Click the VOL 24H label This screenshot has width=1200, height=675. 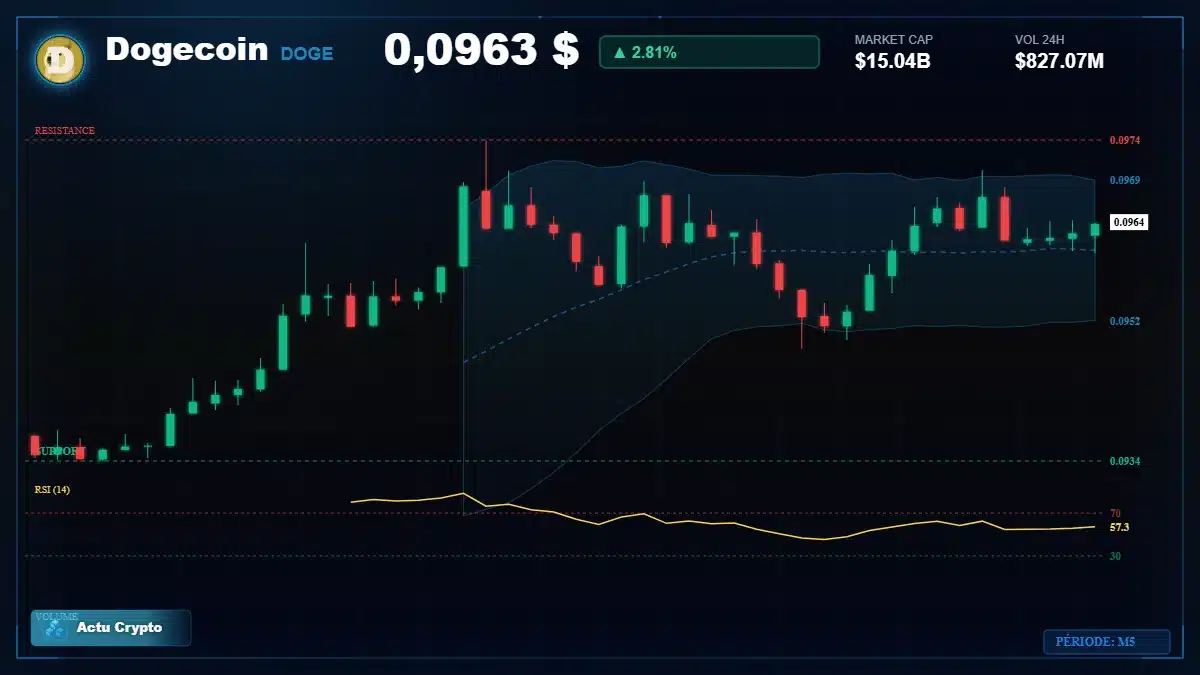coord(1040,40)
